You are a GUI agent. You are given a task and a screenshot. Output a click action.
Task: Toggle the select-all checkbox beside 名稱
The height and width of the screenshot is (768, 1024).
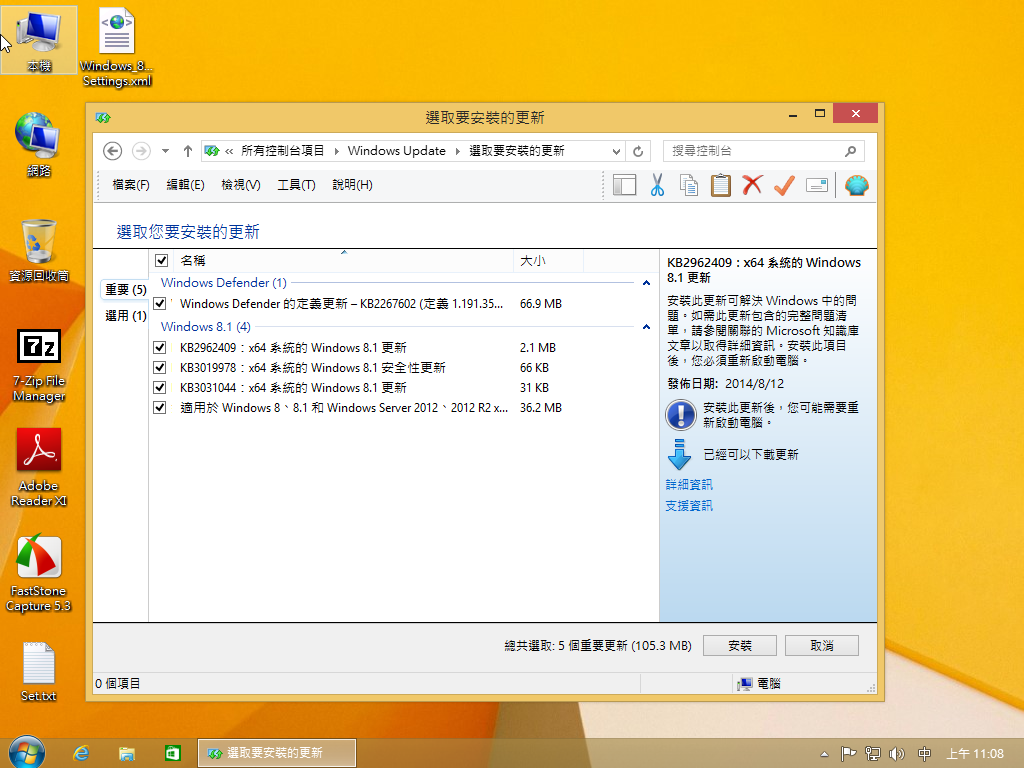161,261
